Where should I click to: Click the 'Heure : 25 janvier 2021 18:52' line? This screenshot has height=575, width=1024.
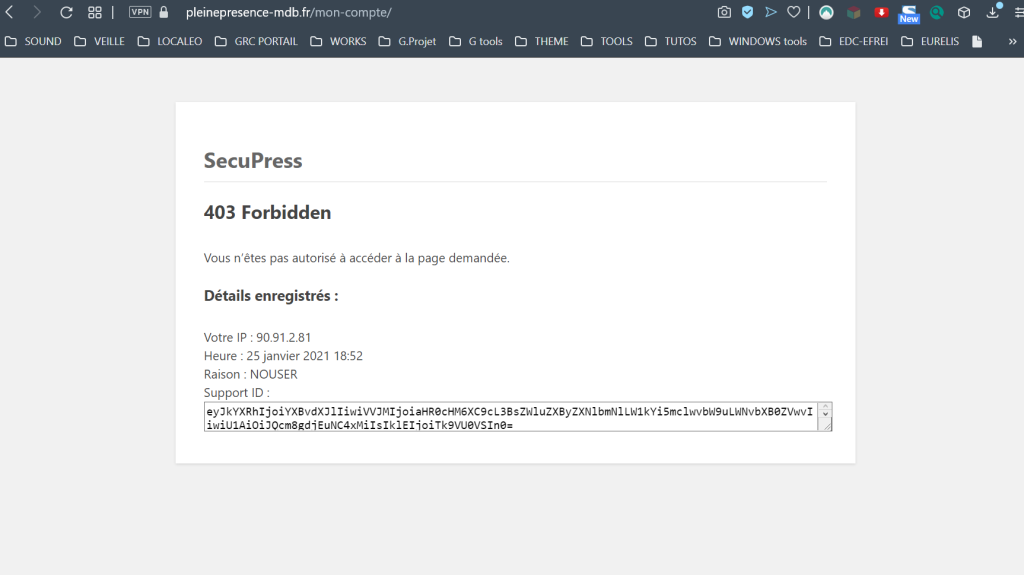[283, 355]
